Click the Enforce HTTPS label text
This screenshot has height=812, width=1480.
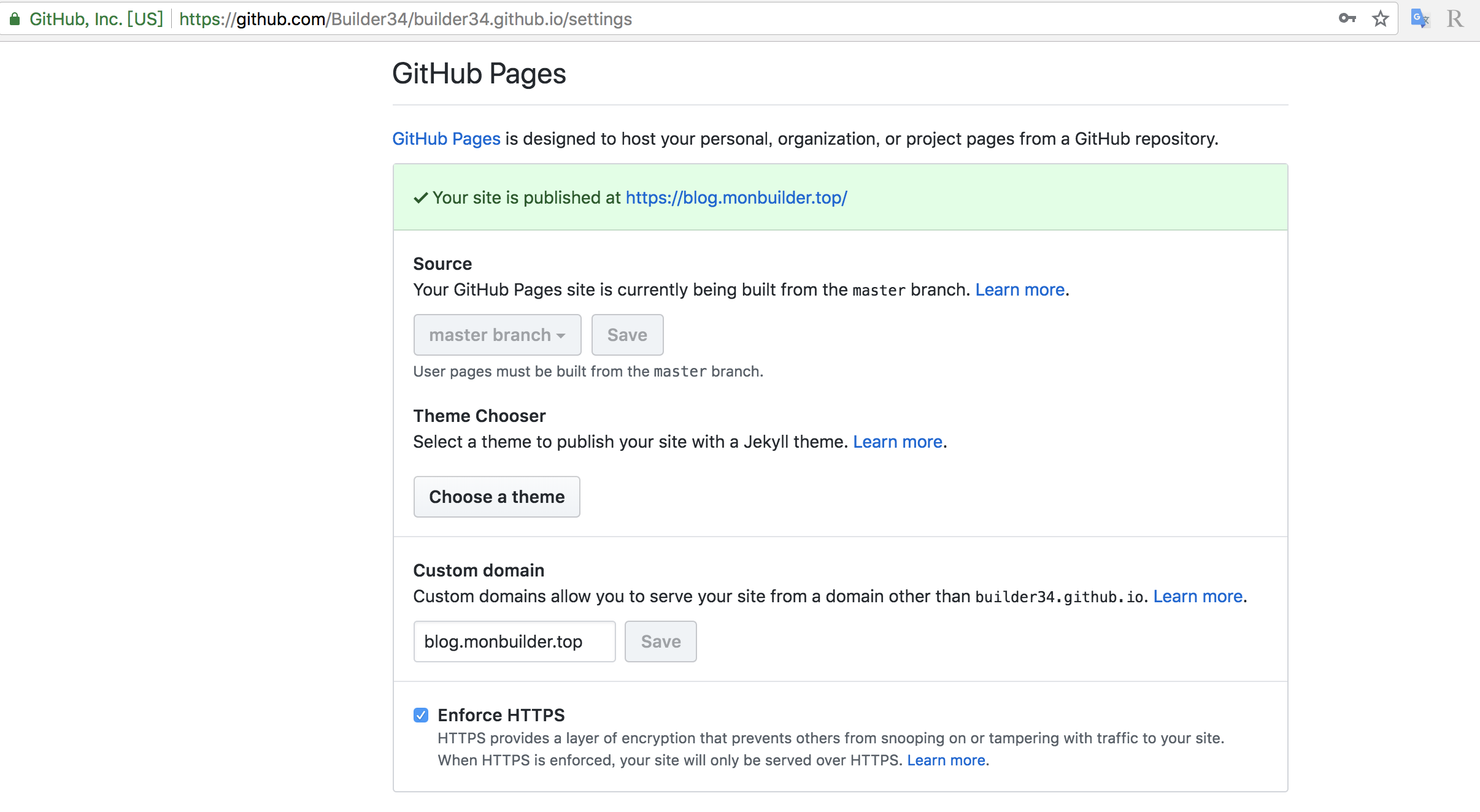tap(501, 715)
